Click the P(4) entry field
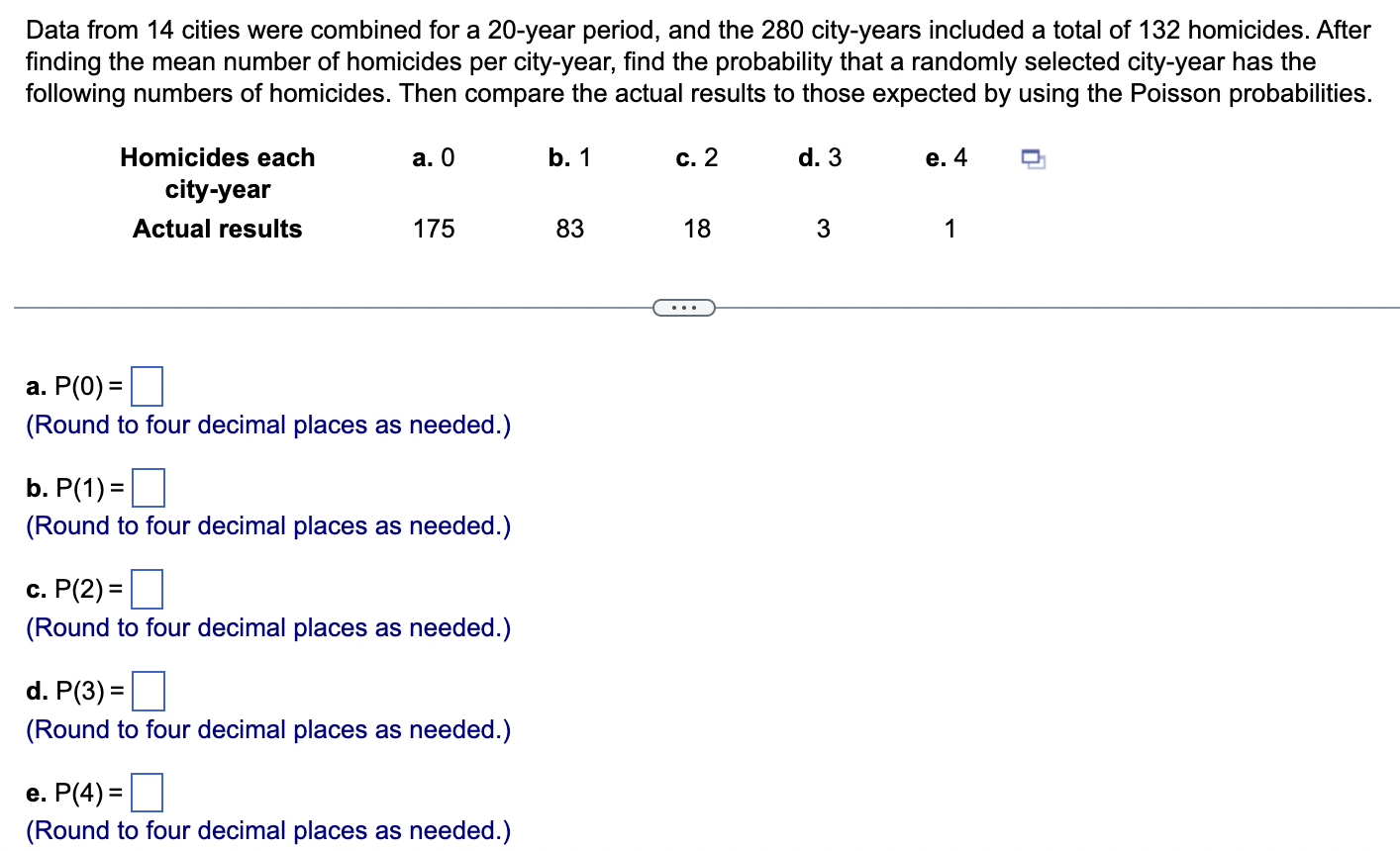The width and height of the screenshot is (1400, 851). [x=147, y=792]
